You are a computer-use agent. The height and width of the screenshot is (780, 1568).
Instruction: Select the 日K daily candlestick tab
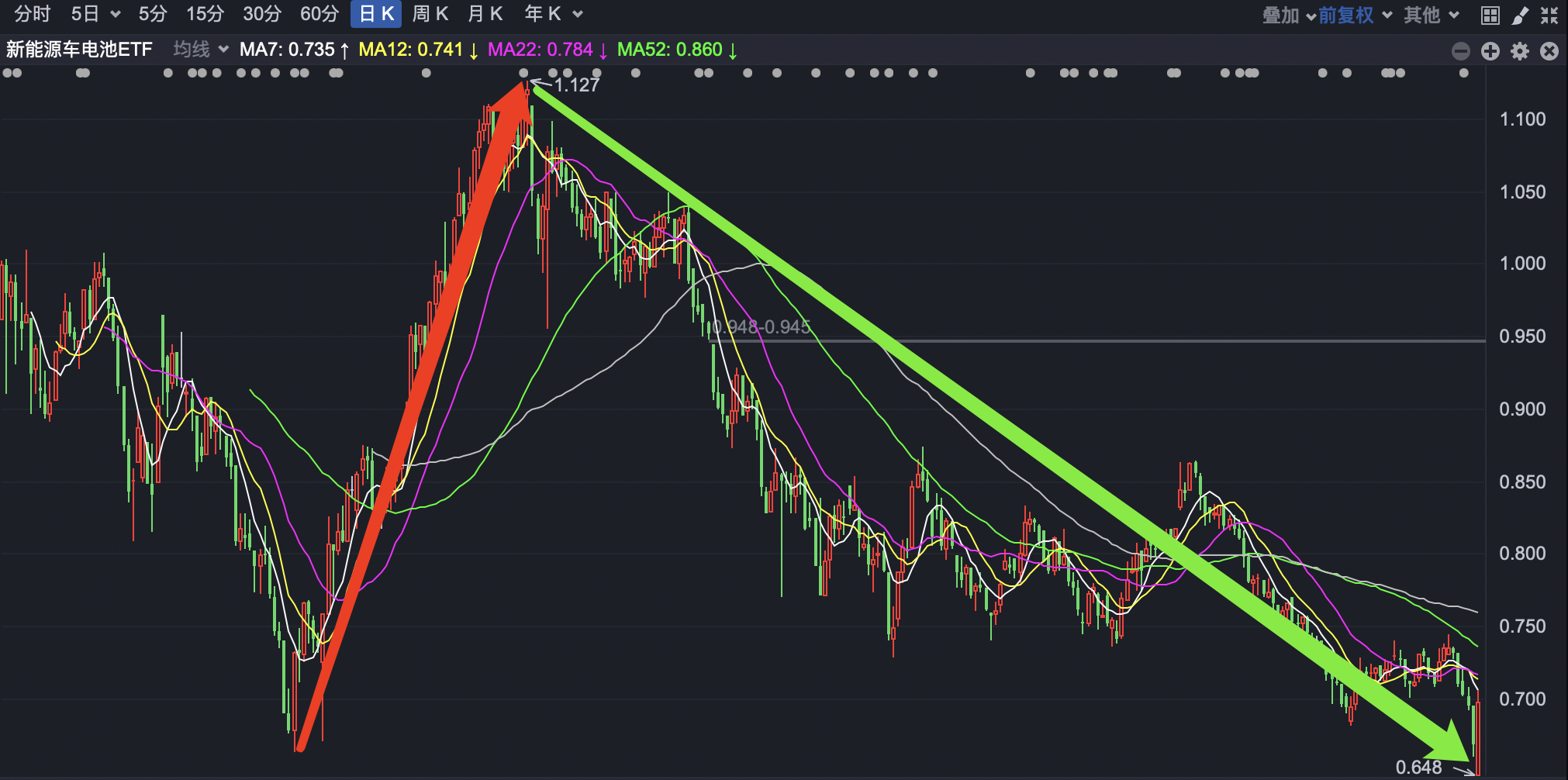pyautogui.click(x=376, y=14)
